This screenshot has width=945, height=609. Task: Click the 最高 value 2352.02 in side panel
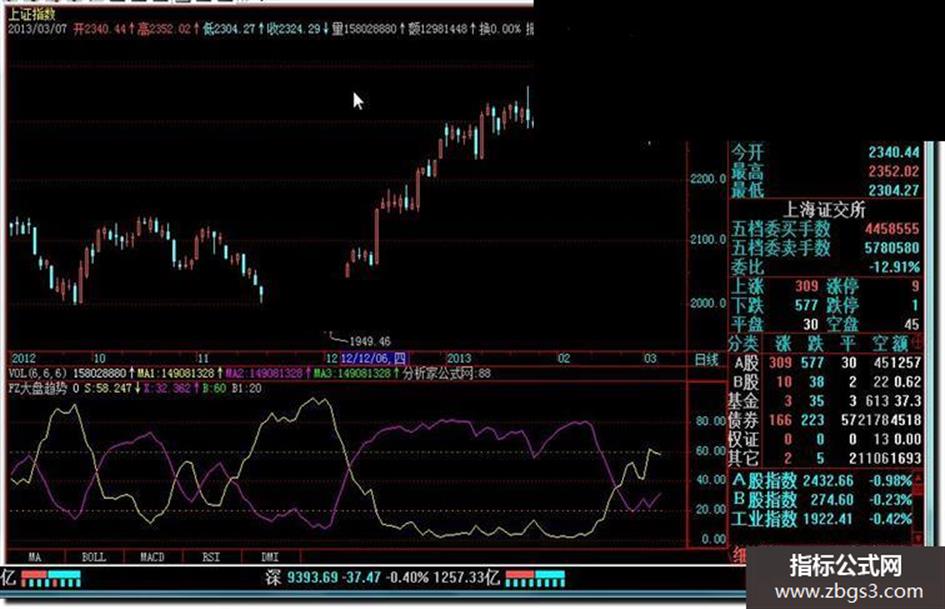pos(894,172)
